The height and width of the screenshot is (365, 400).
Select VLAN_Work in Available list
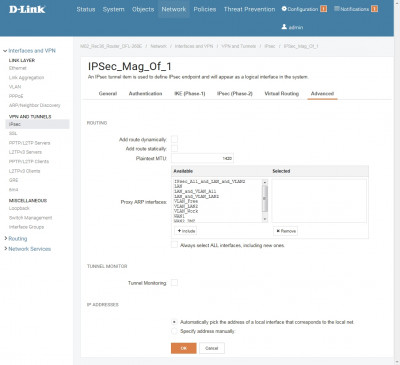[186, 211]
